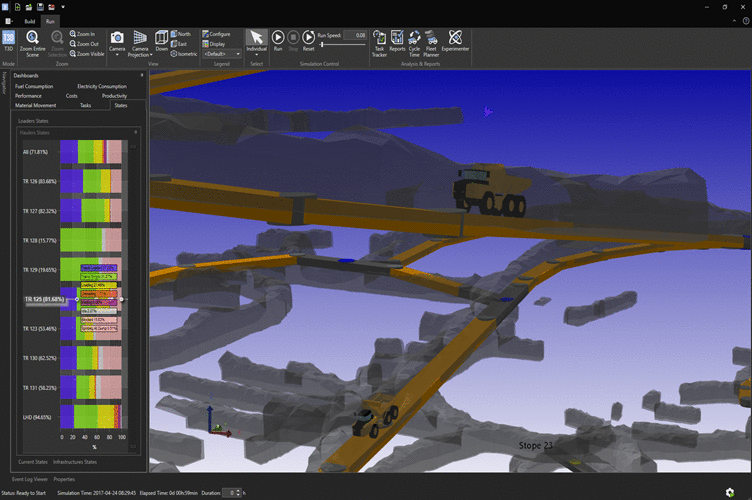The image size is (752, 500).
Task: Adjust the Run Speed slider
Action: click(x=322, y=45)
